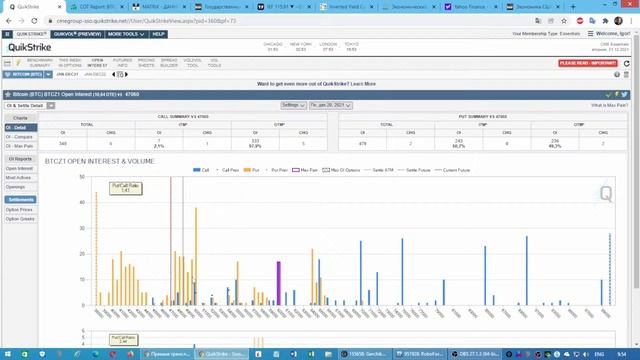Share the chart via the Facebook icon

tap(617, 94)
